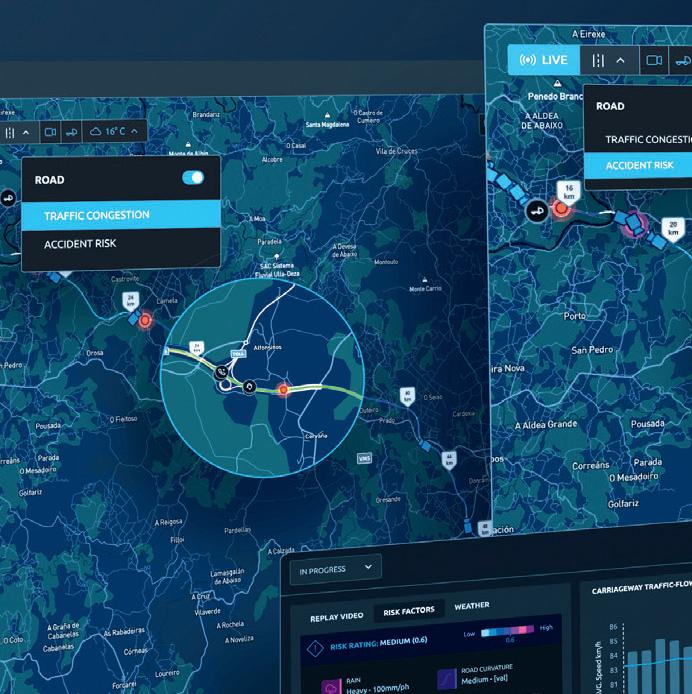
Task: Expand the weather chevron beside 16°C
Action: (135, 131)
